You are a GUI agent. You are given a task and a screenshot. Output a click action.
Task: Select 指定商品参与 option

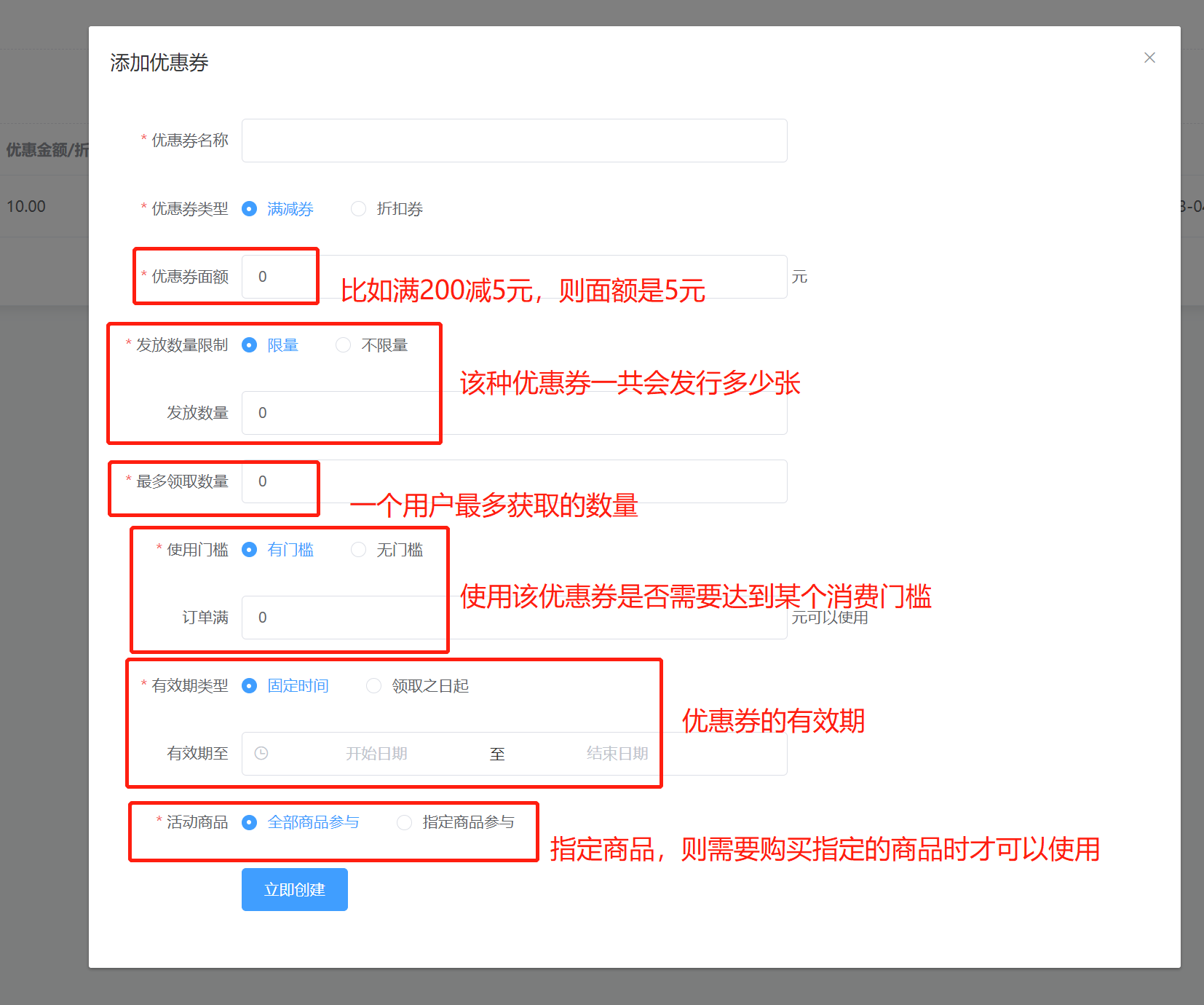tap(456, 822)
